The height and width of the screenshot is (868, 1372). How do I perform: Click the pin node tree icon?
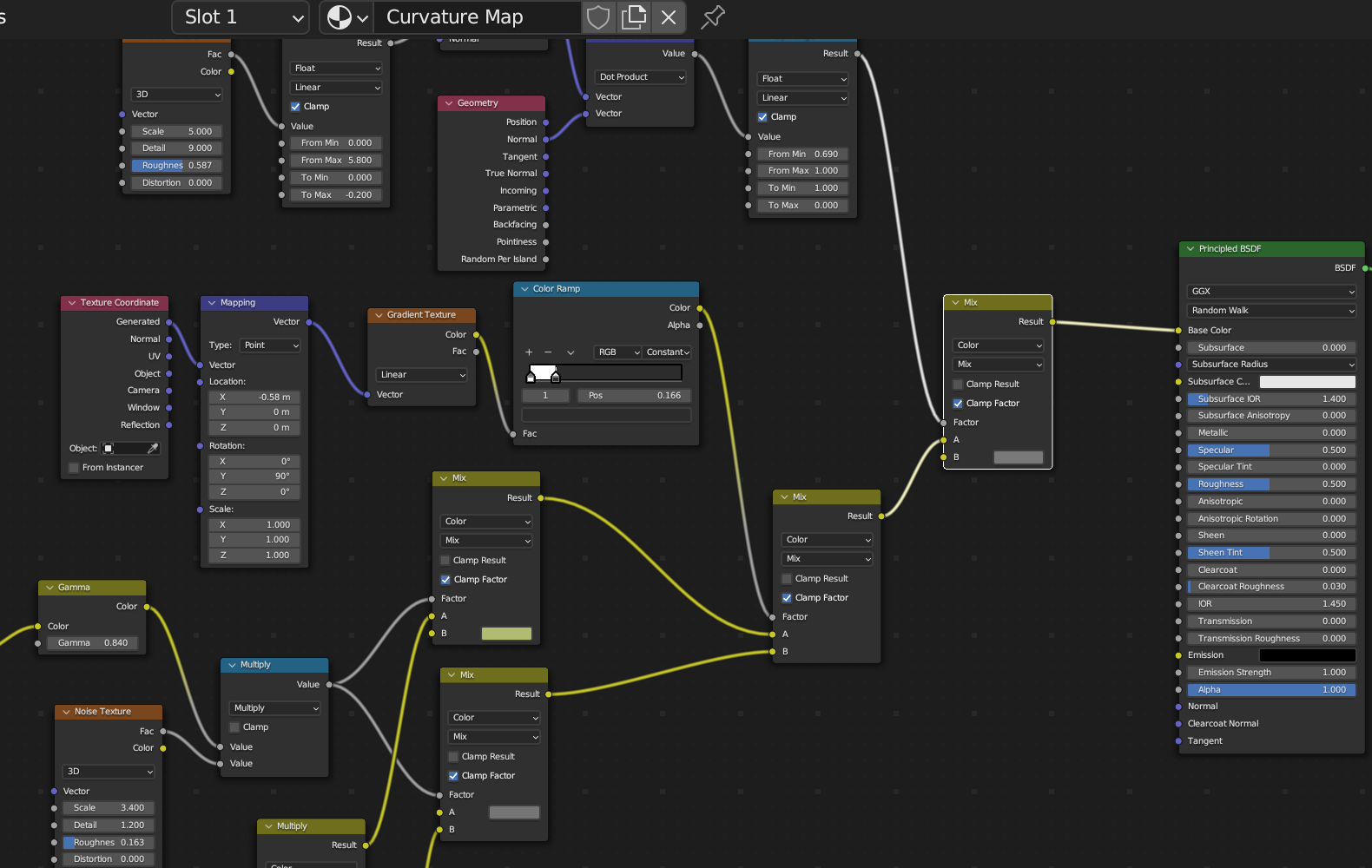tap(713, 17)
